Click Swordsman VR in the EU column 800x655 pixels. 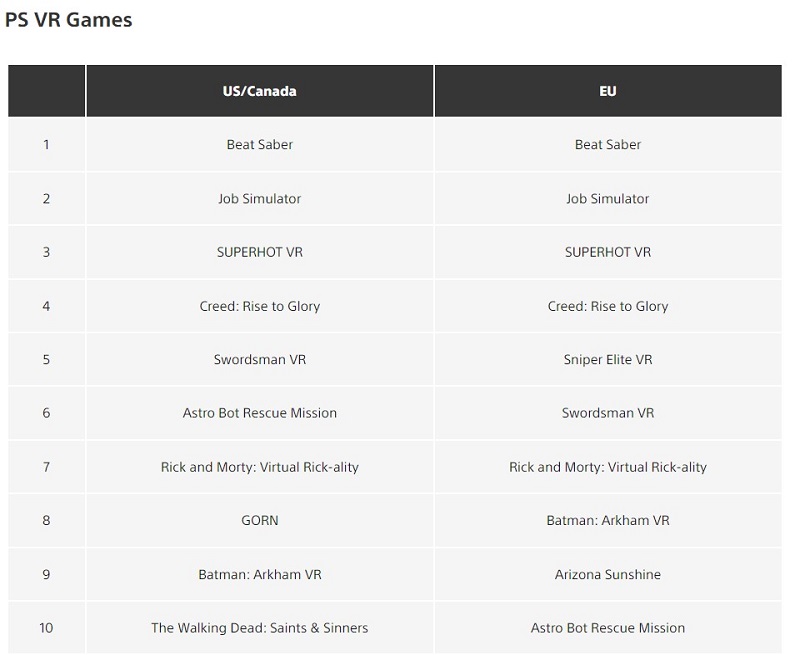point(608,413)
